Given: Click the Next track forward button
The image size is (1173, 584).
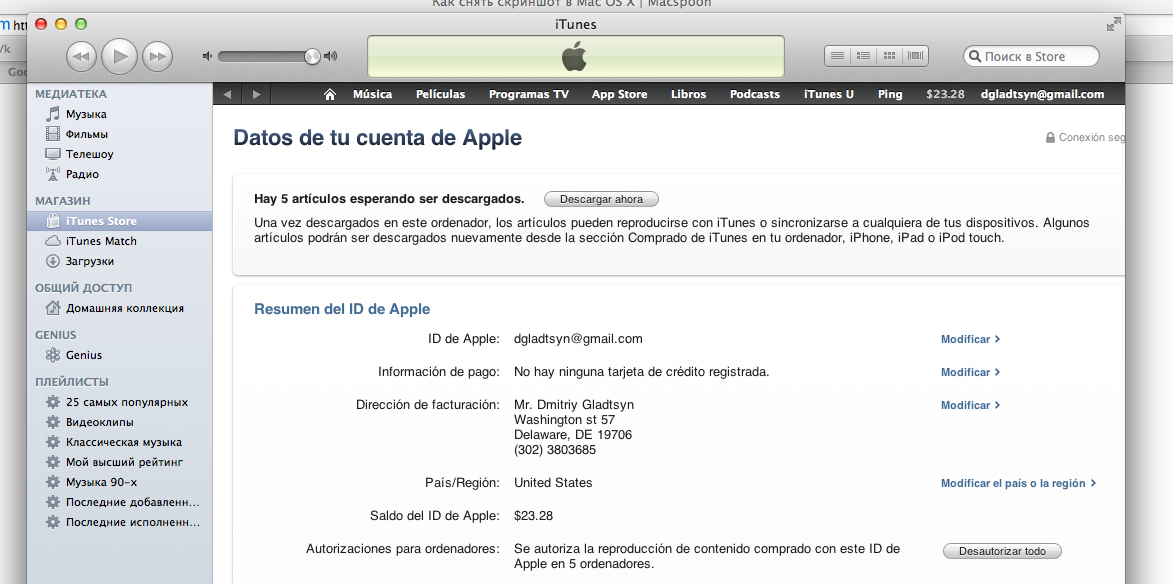Looking at the screenshot, I should [x=157, y=56].
